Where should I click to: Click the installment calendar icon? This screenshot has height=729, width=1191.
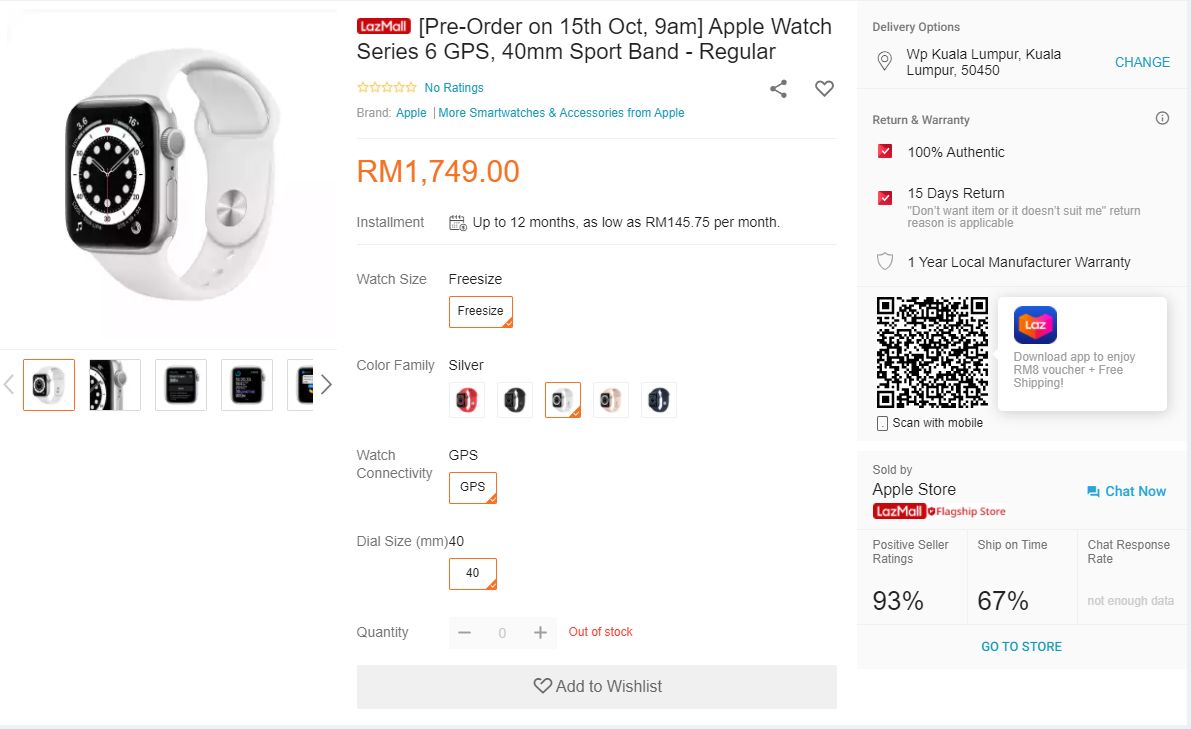click(x=458, y=223)
